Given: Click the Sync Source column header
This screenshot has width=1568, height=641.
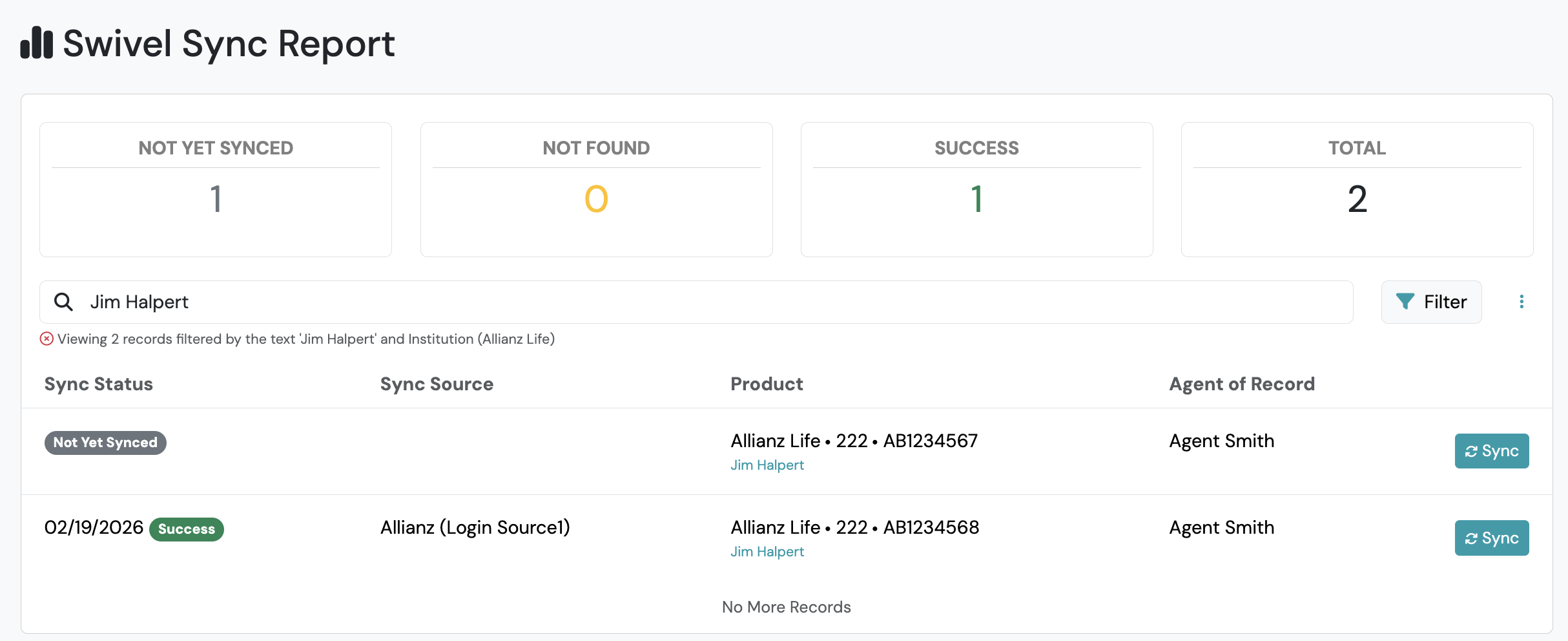Looking at the screenshot, I should (x=437, y=384).
